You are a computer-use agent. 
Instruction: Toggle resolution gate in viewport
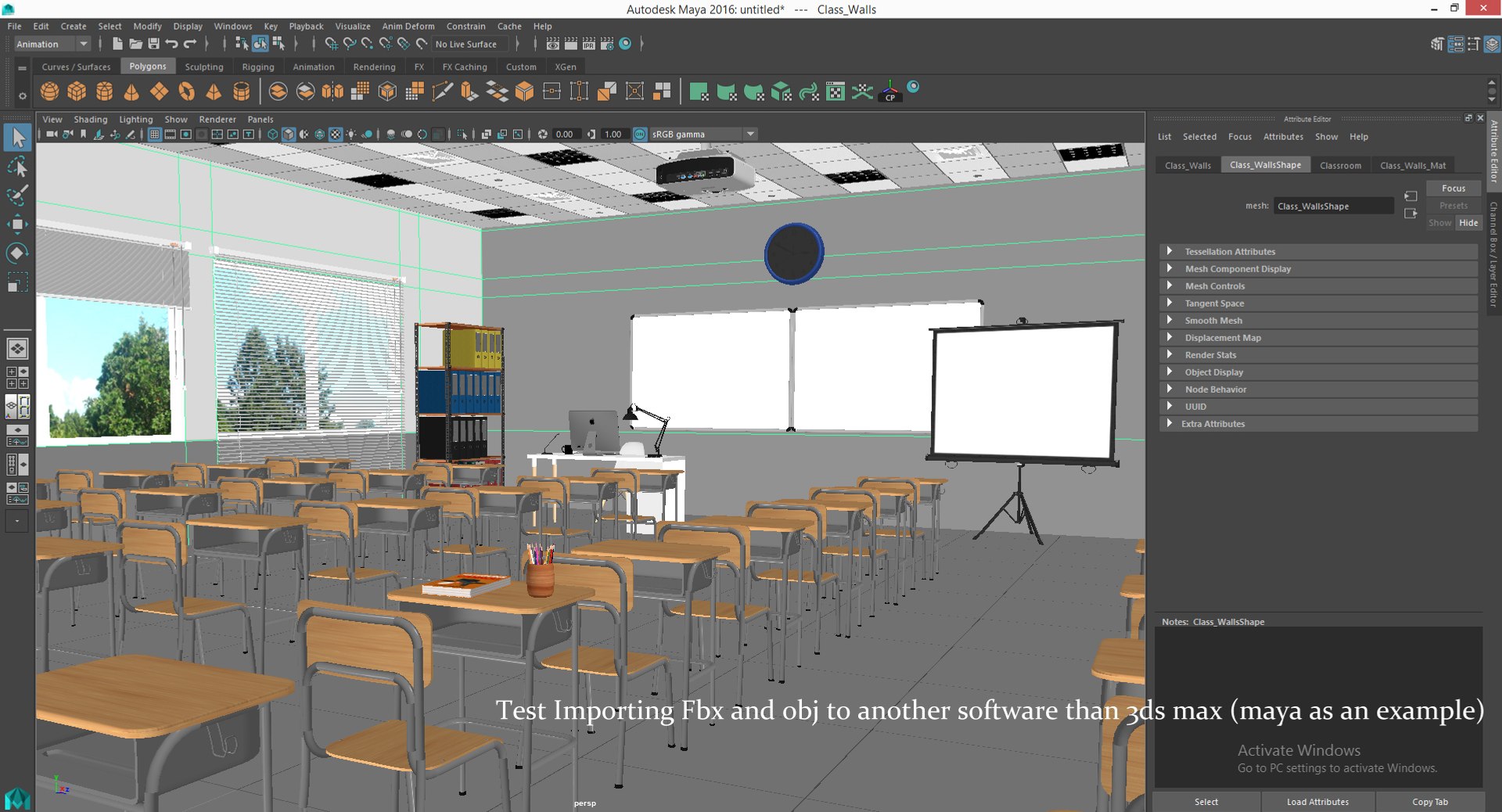coord(185,135)
